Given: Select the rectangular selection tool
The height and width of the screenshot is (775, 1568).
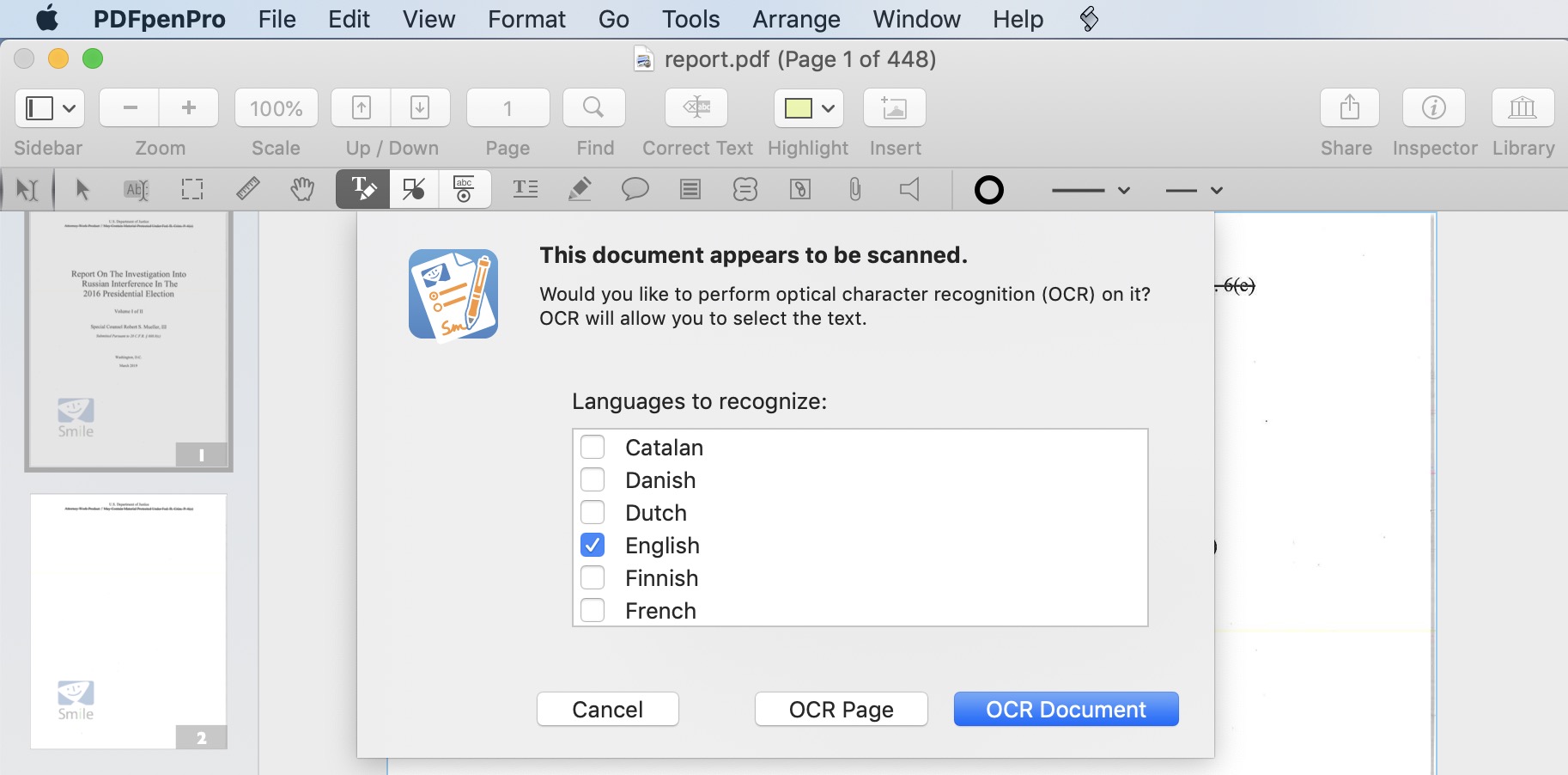Looking at the screenshot, I should point(191,190).
